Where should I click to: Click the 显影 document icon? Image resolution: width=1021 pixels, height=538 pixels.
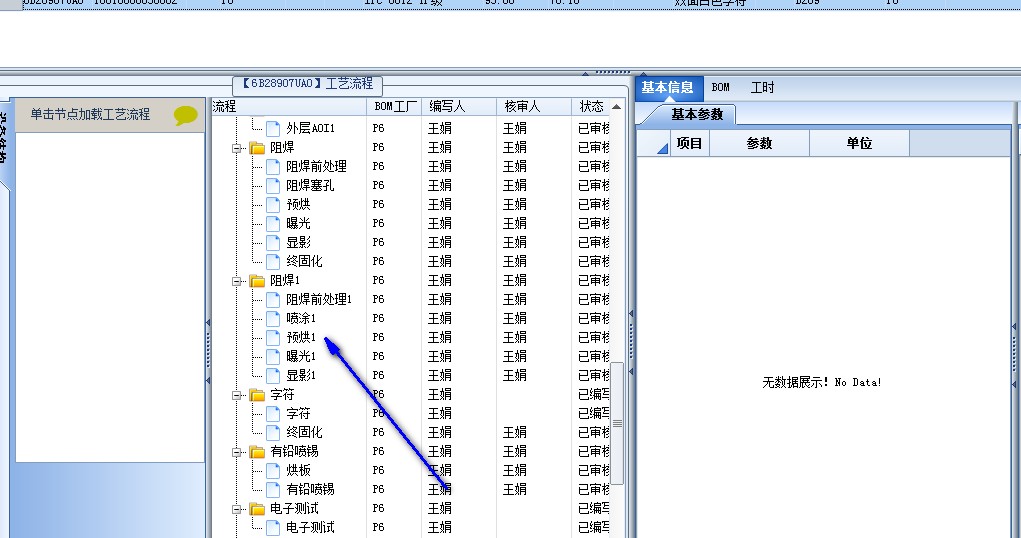[273, 242]
